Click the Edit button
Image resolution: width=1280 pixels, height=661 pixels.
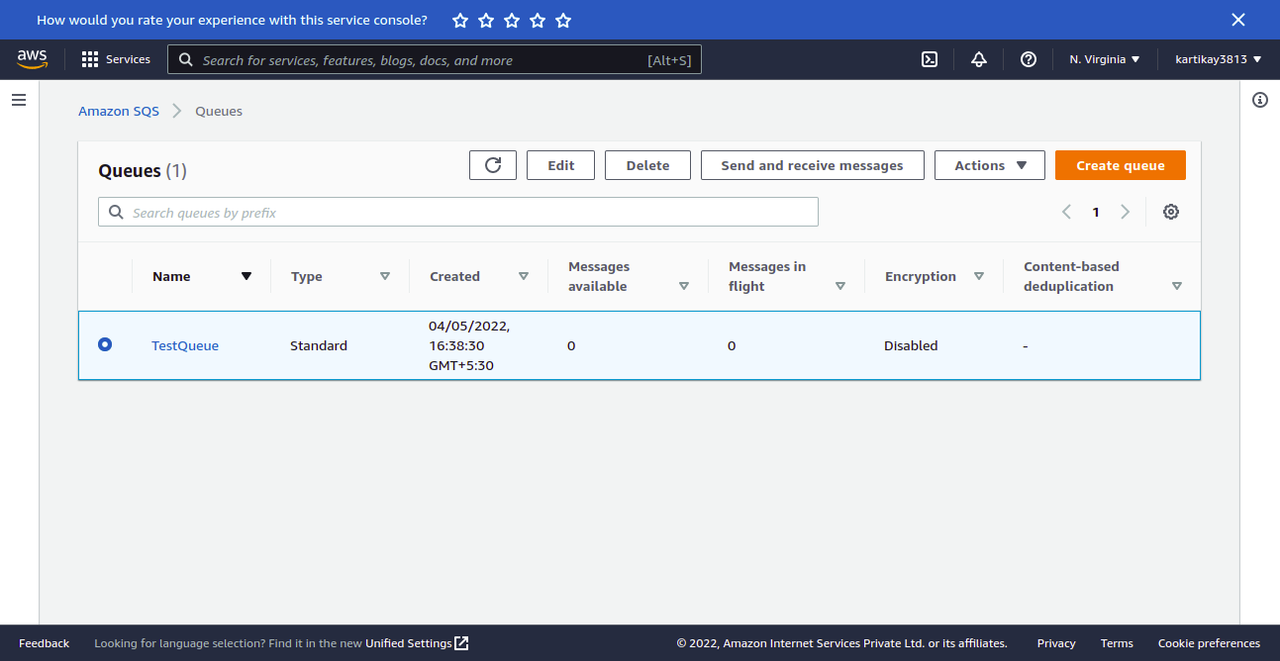click(x=561, y=166)
